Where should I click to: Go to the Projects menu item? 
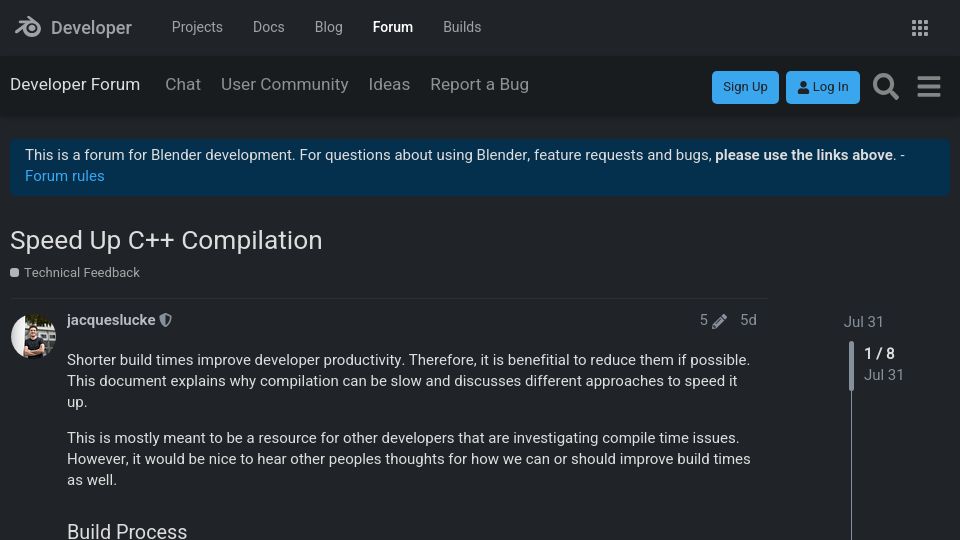(197, 27)
